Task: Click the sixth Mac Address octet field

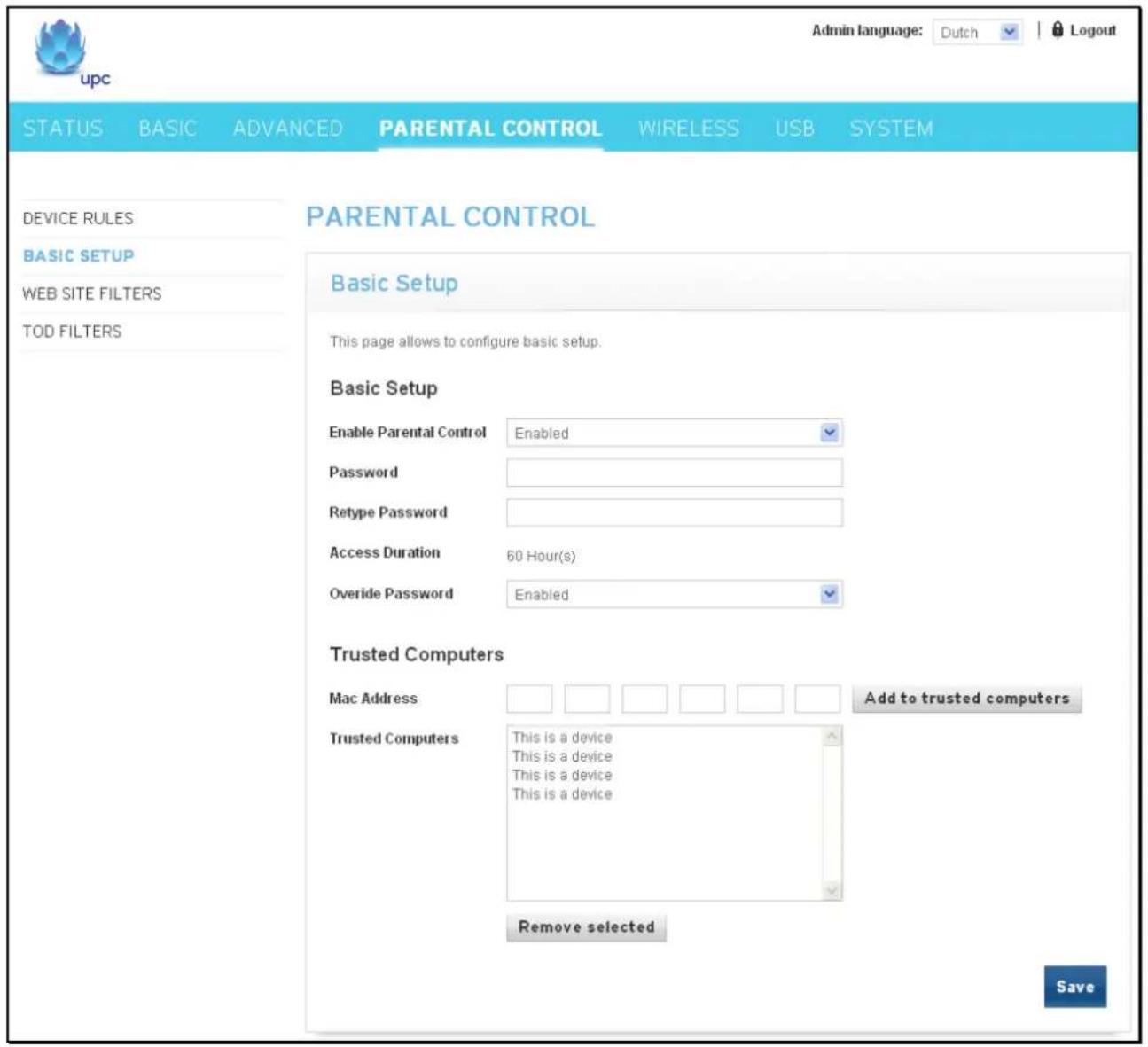Action: [817, 699]
